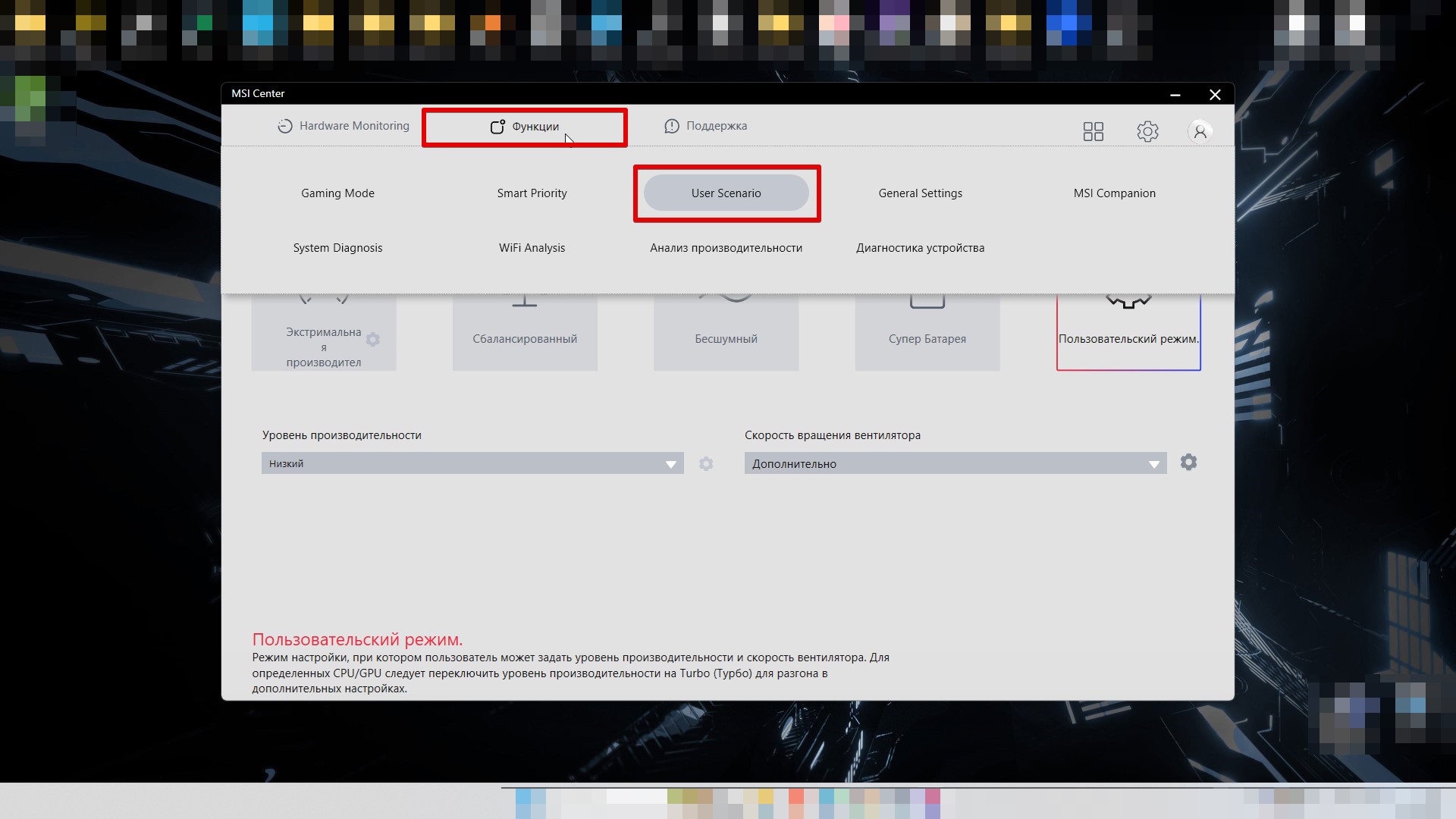Select Gaming Mode feature
Viewport: 1456px width, 819px height.
pyautogui.click(x=337, y=193)
